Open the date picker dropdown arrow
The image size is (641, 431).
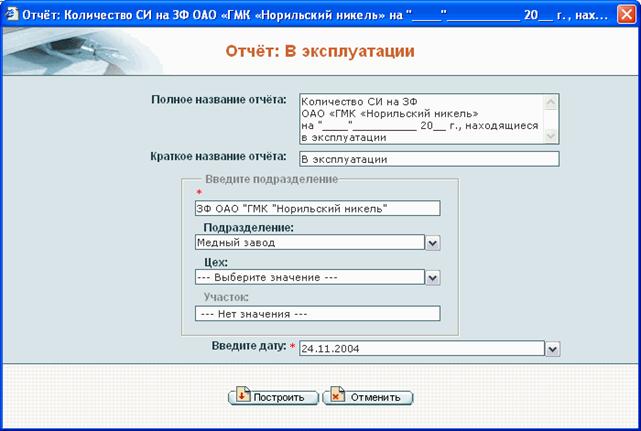coord(553,349)
